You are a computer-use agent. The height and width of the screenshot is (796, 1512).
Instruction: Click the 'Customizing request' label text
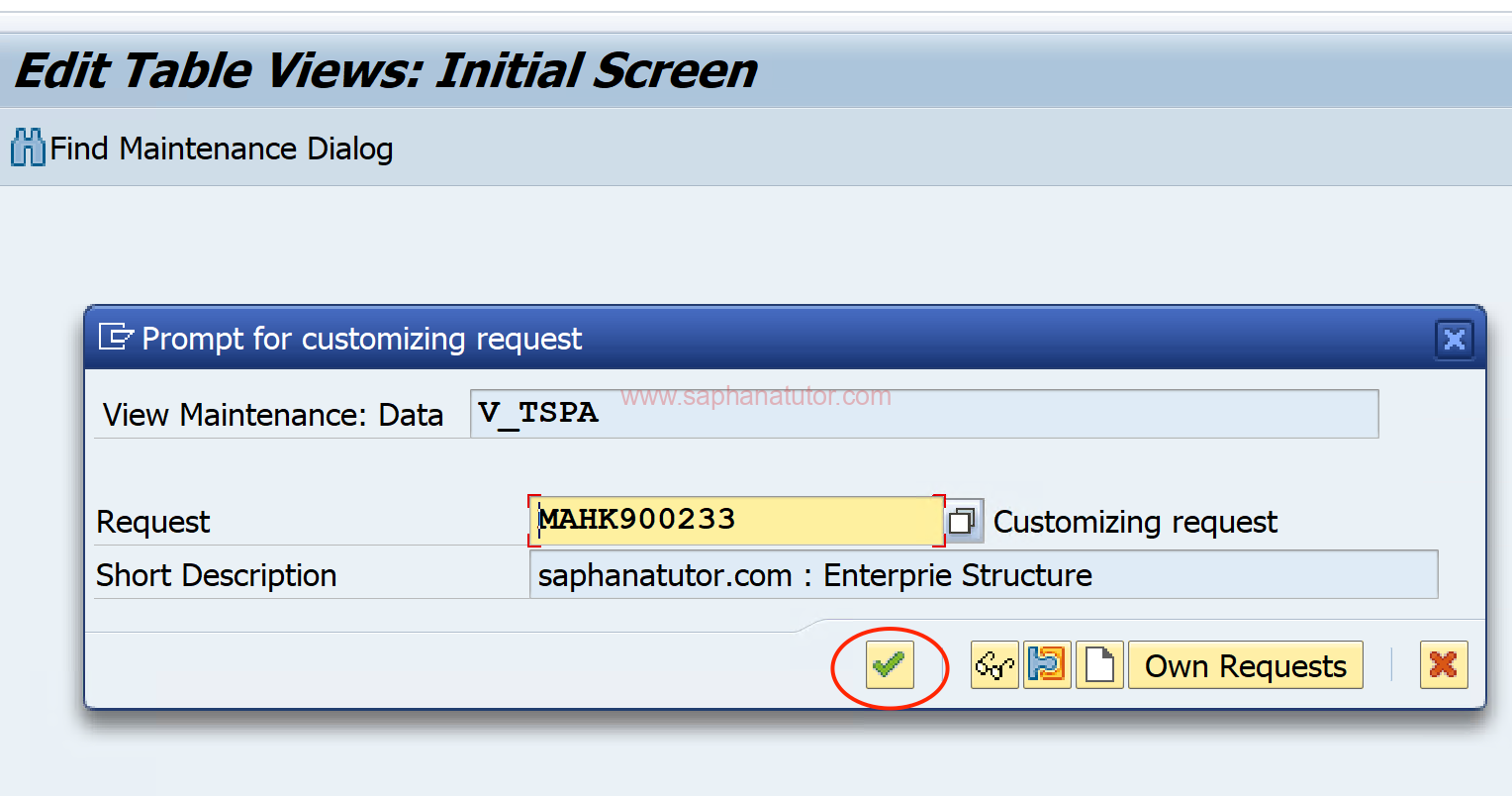click(x=1135, y=522)
